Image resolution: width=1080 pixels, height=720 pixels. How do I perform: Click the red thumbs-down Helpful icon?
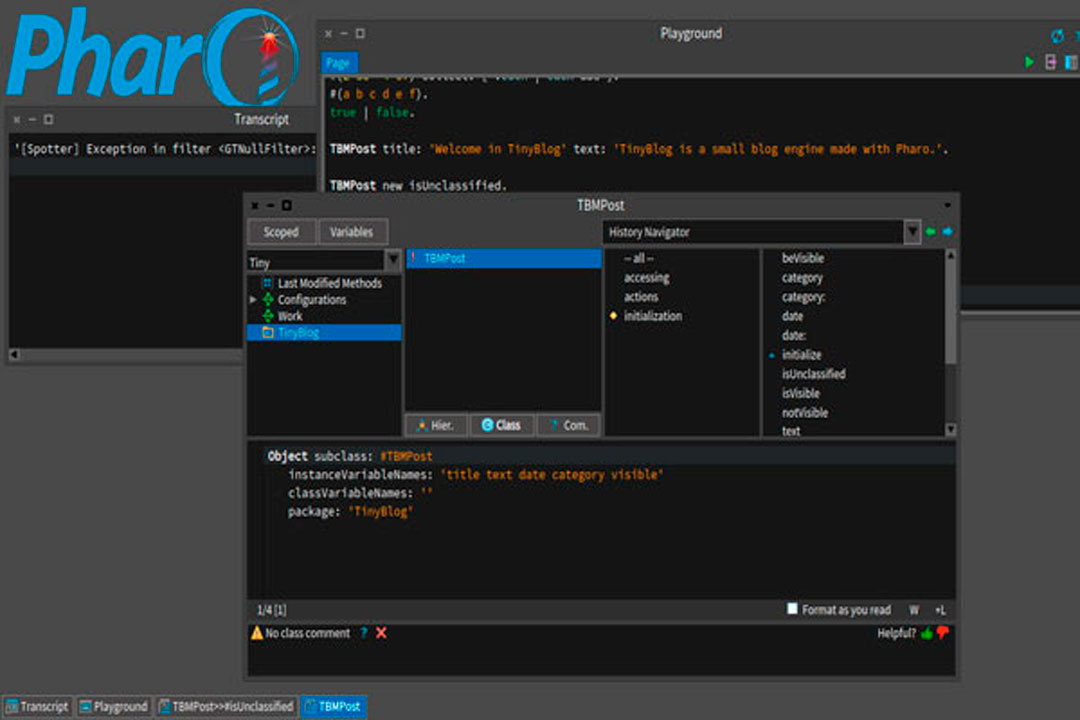pos(942,633)
